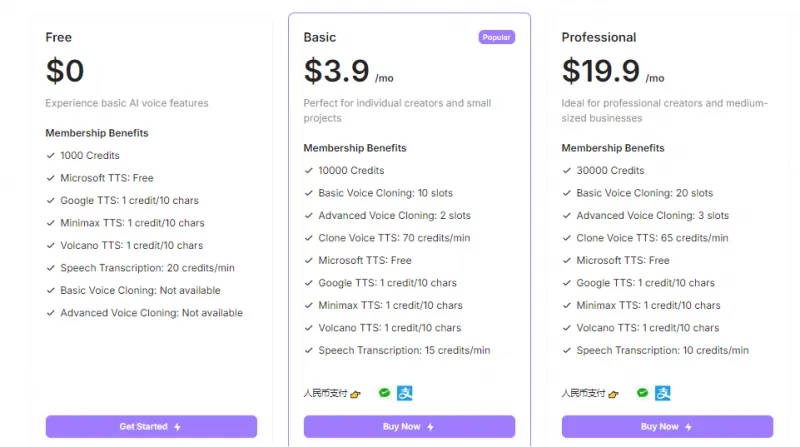Click checkmark beside Free plan's 1000 Credits
This screenshot has width=800, height=447.
pyautogui.click(x=50, y=156)
